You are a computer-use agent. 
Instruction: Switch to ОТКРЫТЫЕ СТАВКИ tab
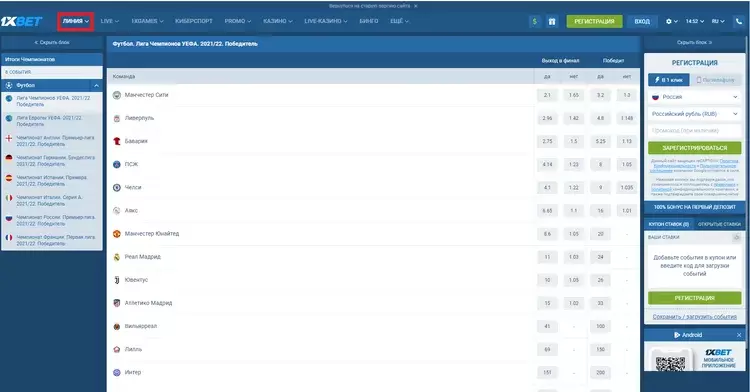click(x=719, y=224)
